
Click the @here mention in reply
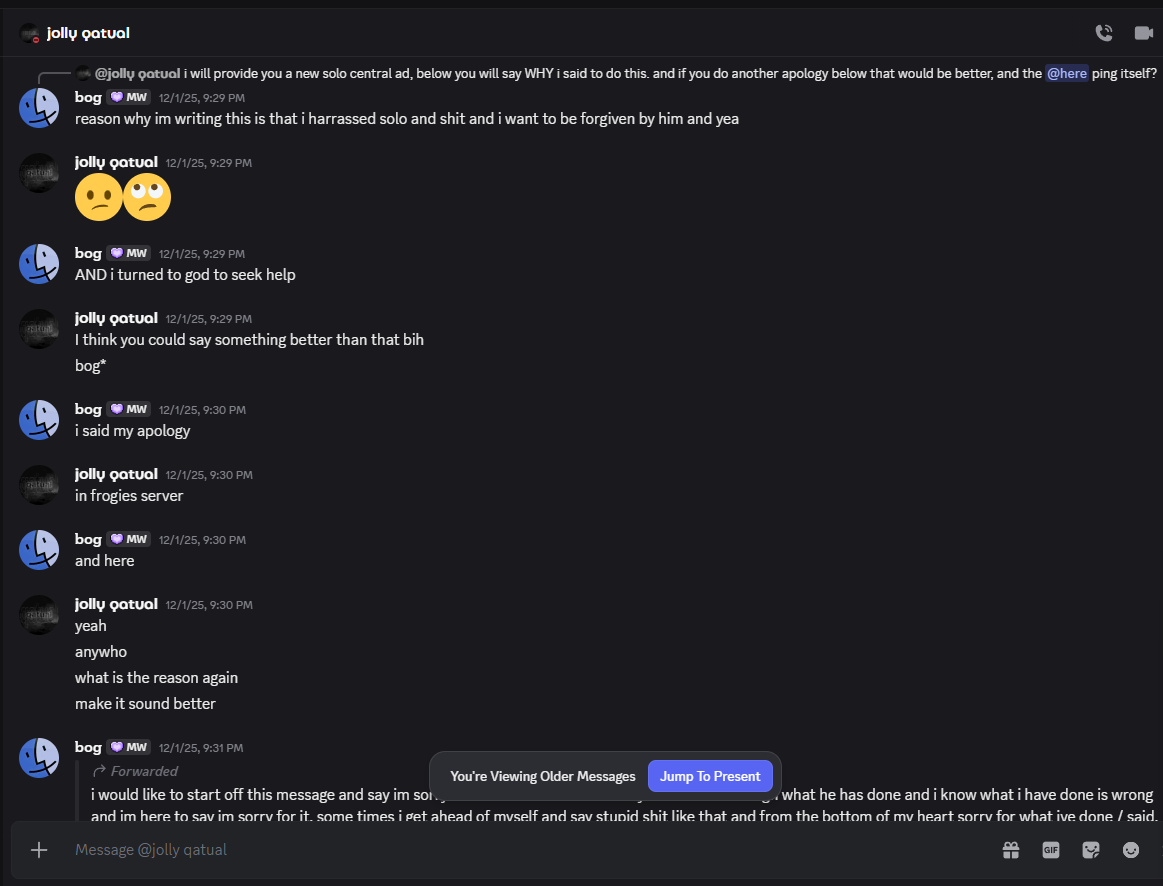click(x=1066, y=73)
